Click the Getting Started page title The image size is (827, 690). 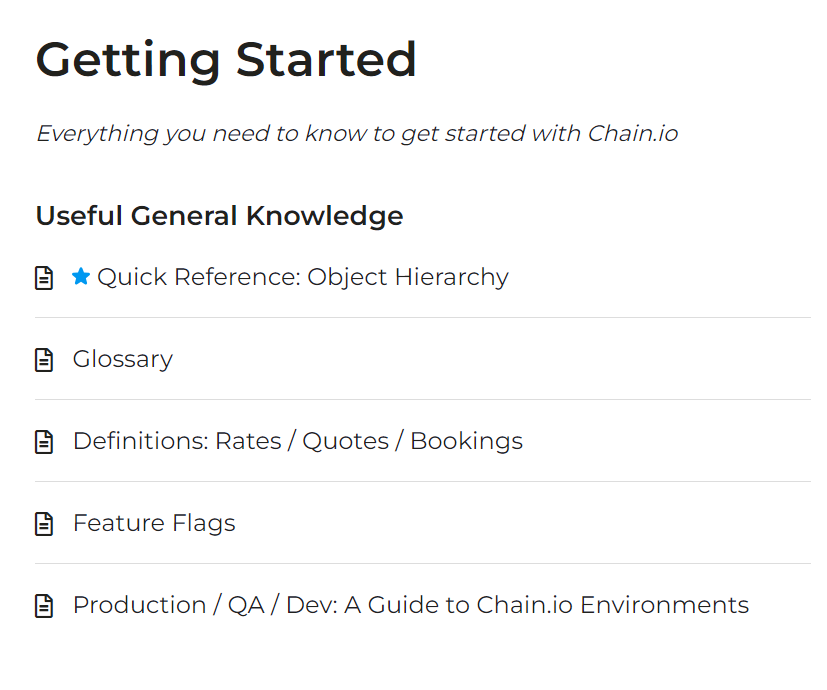(226, 60)
